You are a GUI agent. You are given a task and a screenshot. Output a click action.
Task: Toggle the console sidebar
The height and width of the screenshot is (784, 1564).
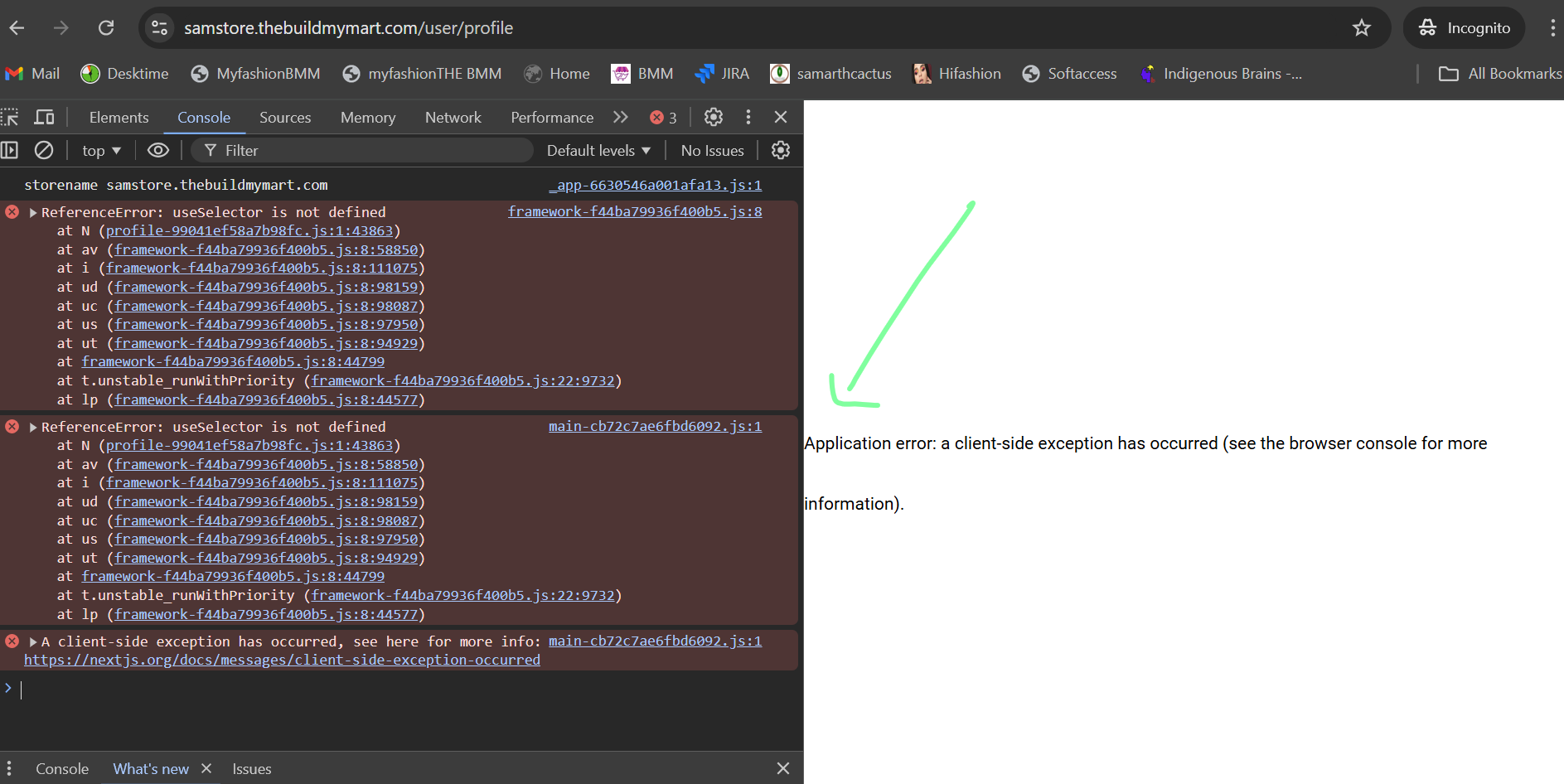coord(10,151)
